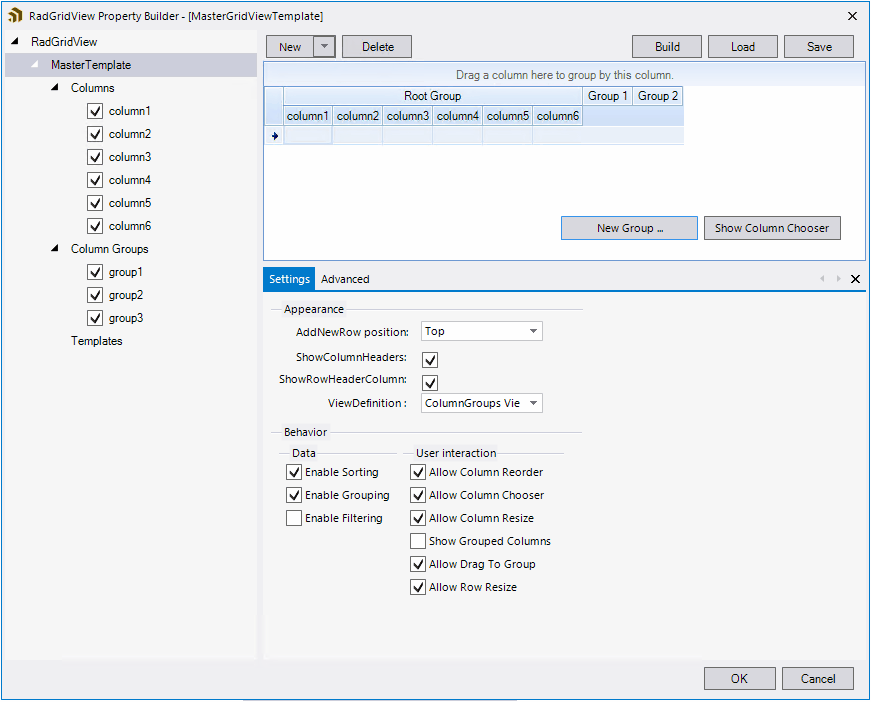This screenshot has height=702, width=871.
Task: Select the column5 header in the grid preview
Action: coord(507,116)
